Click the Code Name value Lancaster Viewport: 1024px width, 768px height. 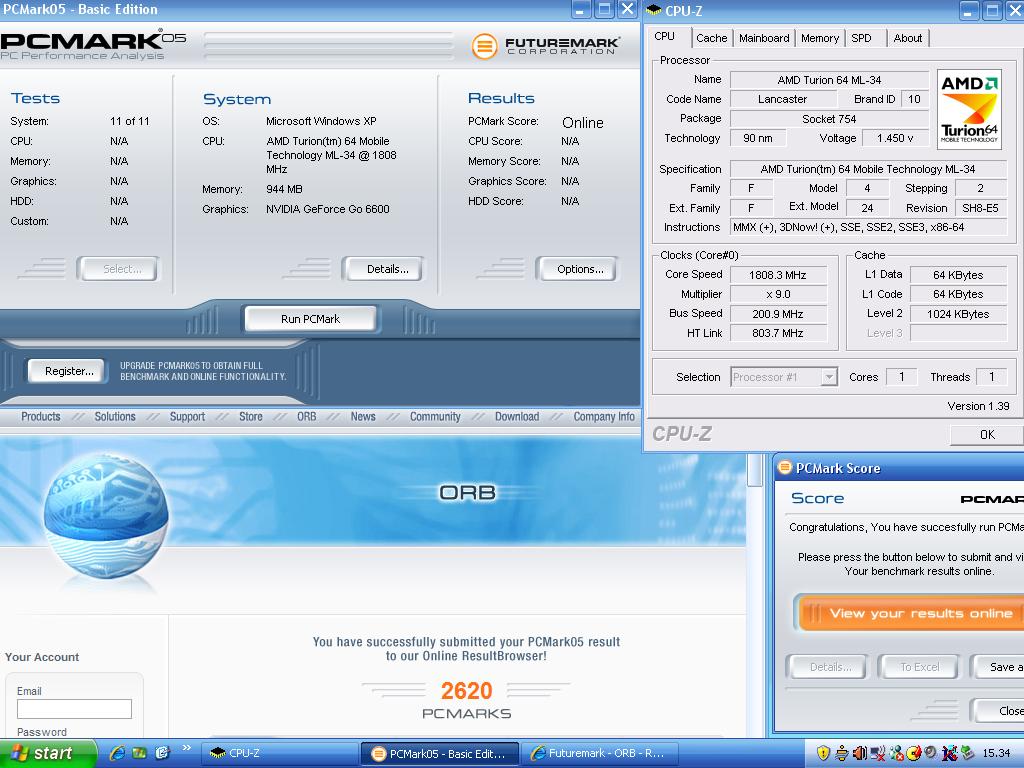[x=782, y=99]
